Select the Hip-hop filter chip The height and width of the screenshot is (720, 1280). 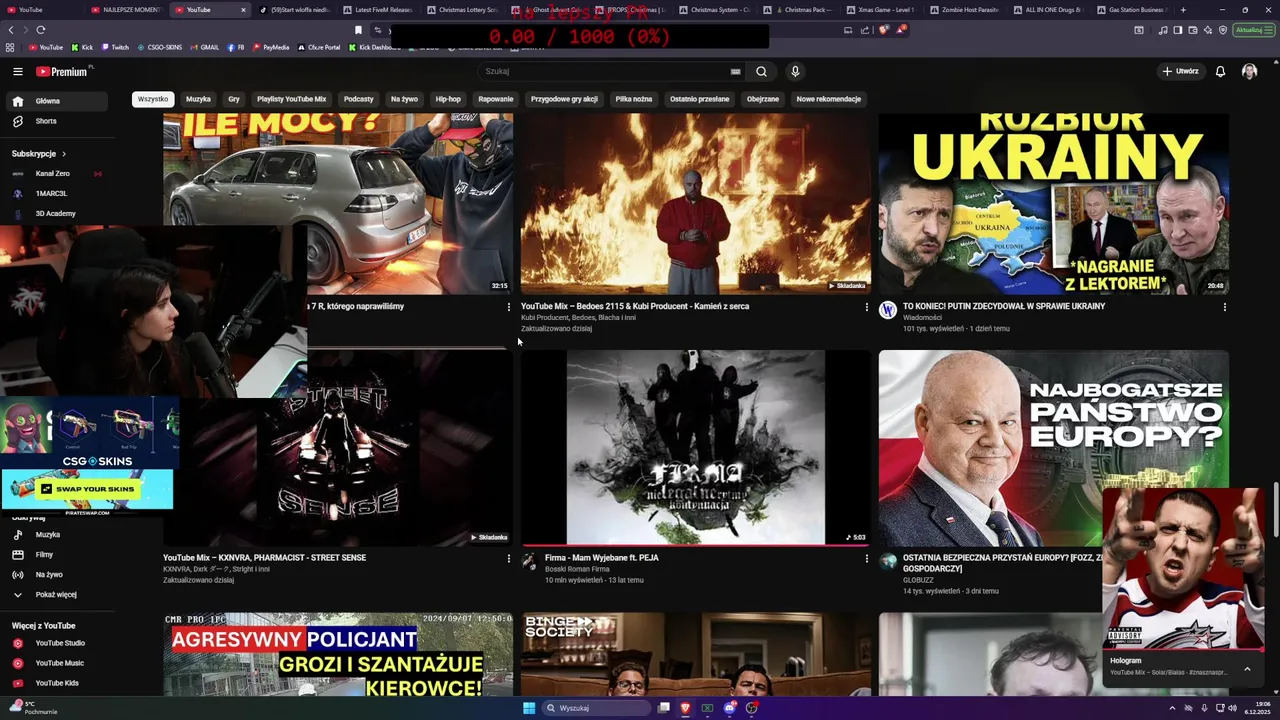click(448, 99)
